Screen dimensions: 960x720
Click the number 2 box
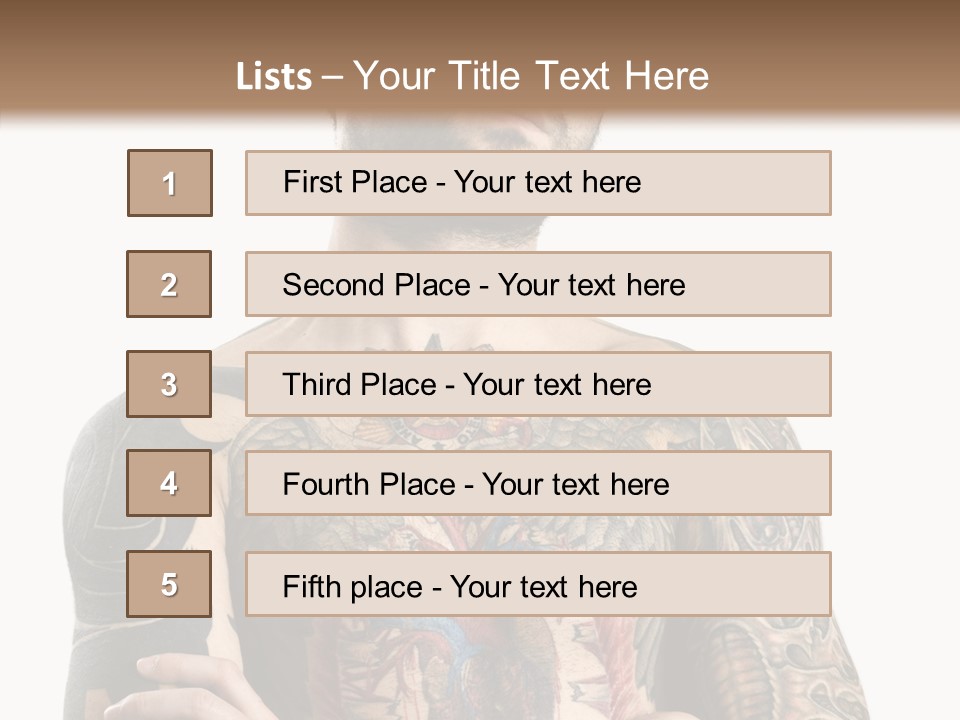tap(169, 284)
